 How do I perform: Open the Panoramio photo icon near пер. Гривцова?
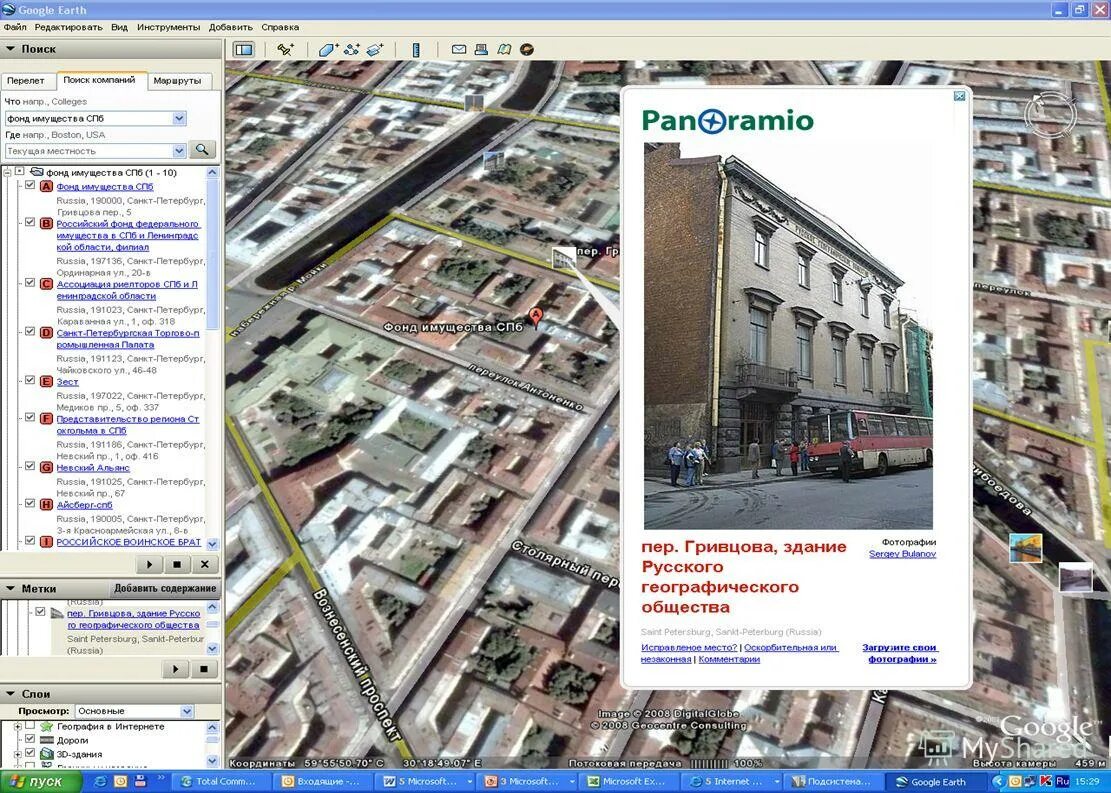click(563, 259)
